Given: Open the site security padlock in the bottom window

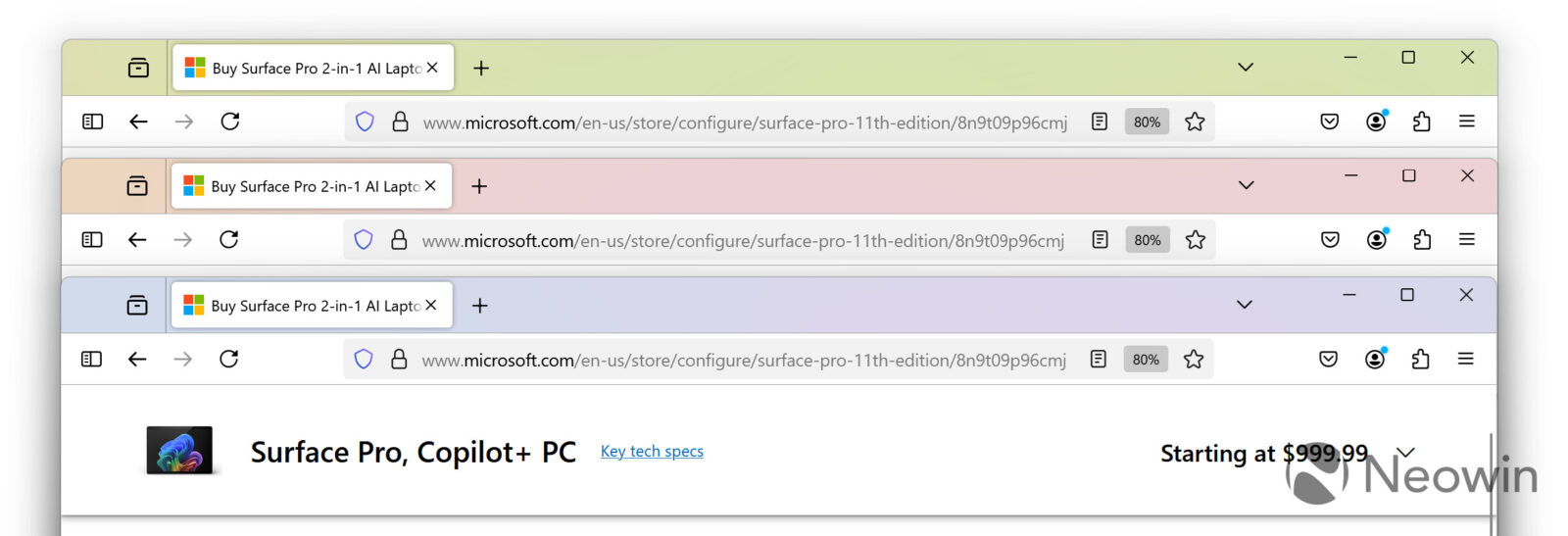Looking at the screenshot, I should [x=399, y=360].
